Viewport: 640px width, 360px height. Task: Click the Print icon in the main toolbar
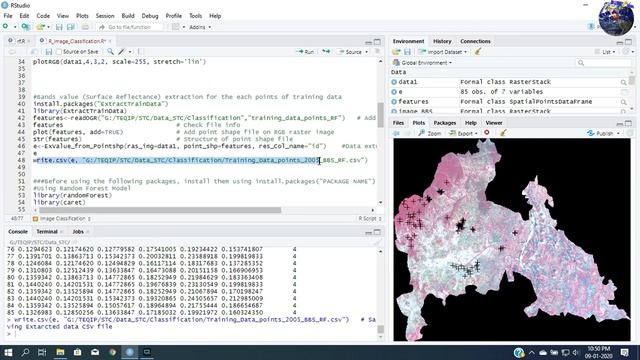tap(85, 27)
